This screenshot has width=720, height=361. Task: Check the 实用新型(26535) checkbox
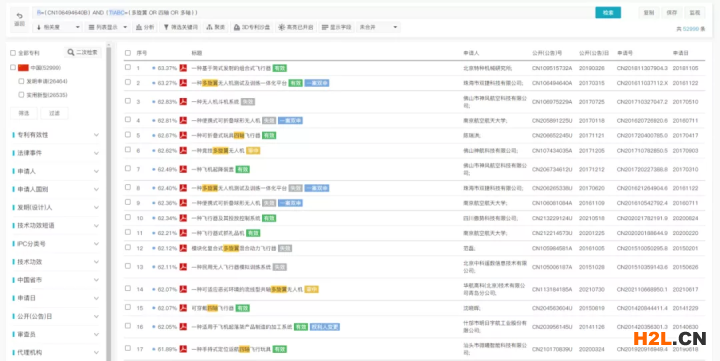point(21,95)
